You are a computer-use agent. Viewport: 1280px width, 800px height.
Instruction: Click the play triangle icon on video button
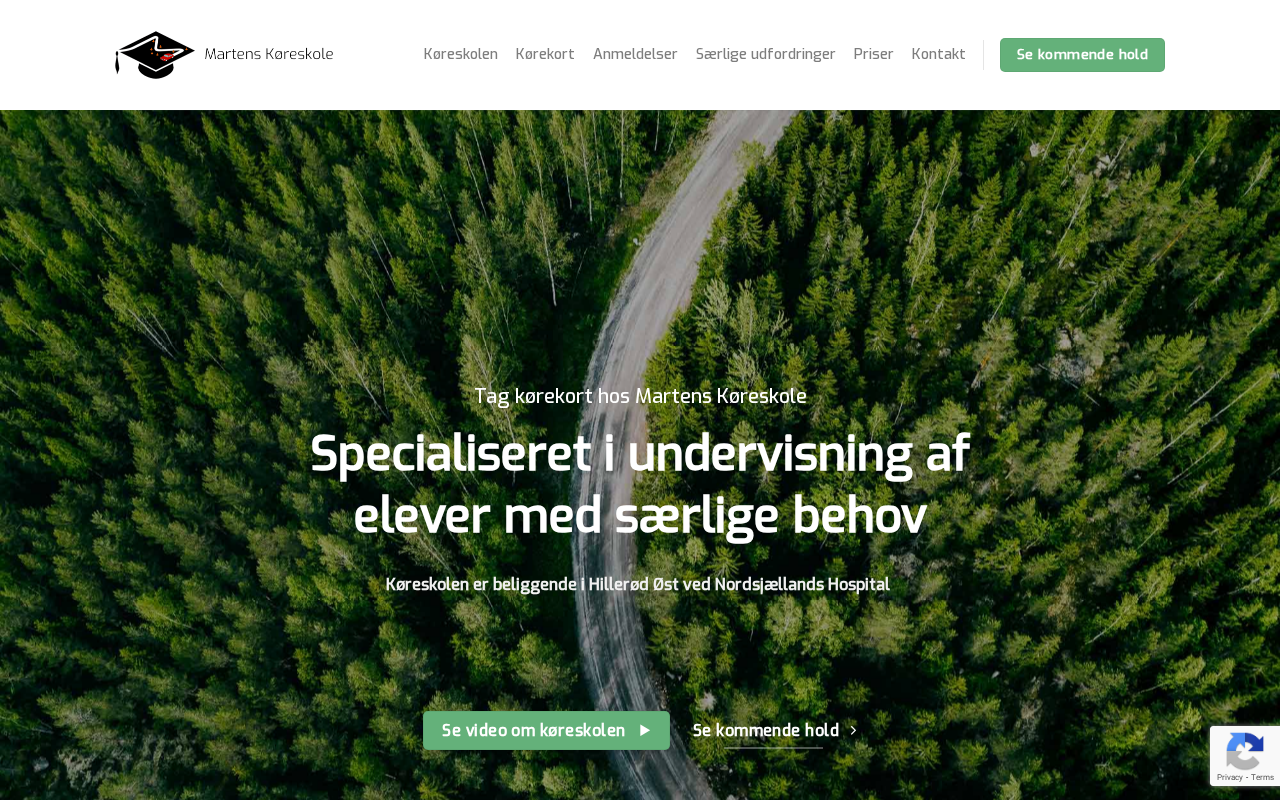tap(645, 731)
